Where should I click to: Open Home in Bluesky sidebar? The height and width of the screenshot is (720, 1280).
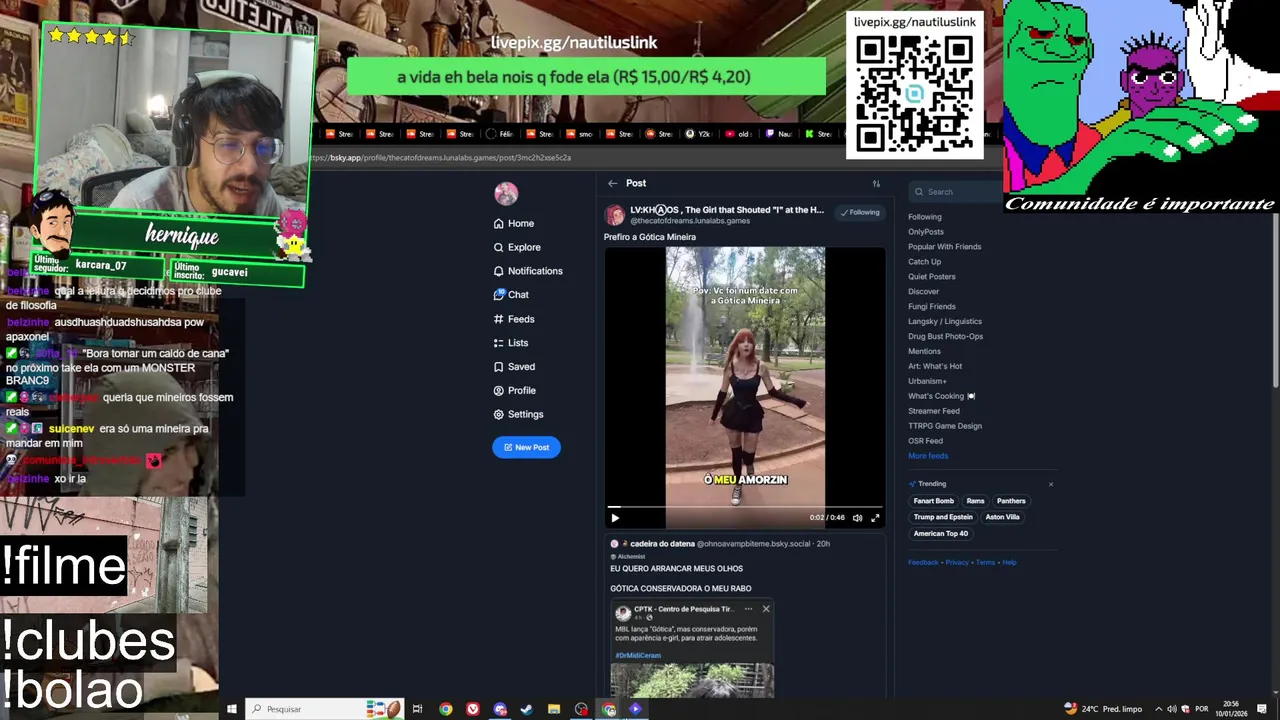514,223
